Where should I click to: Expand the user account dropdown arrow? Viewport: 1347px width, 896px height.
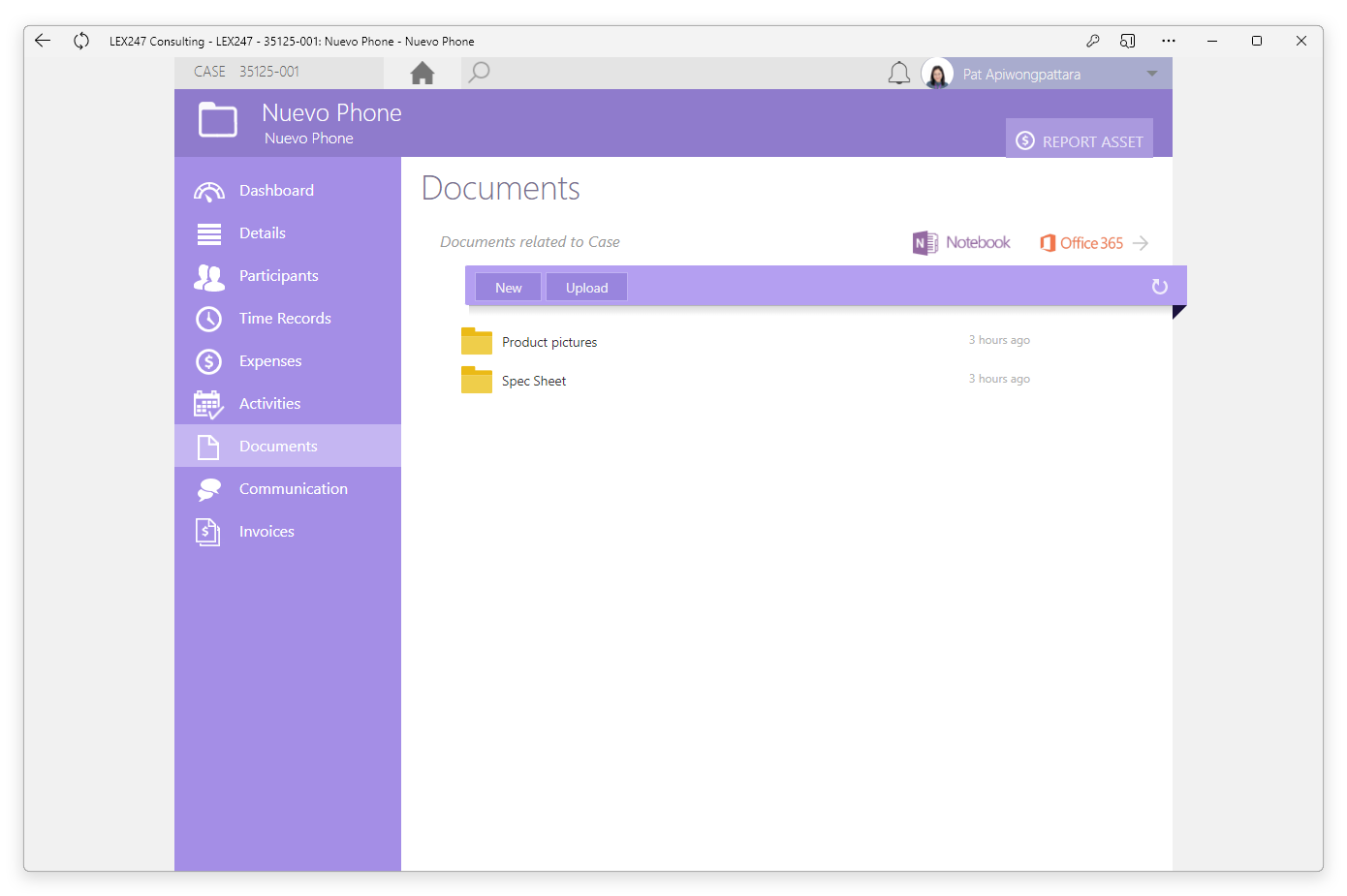(x=1152, y=74)
